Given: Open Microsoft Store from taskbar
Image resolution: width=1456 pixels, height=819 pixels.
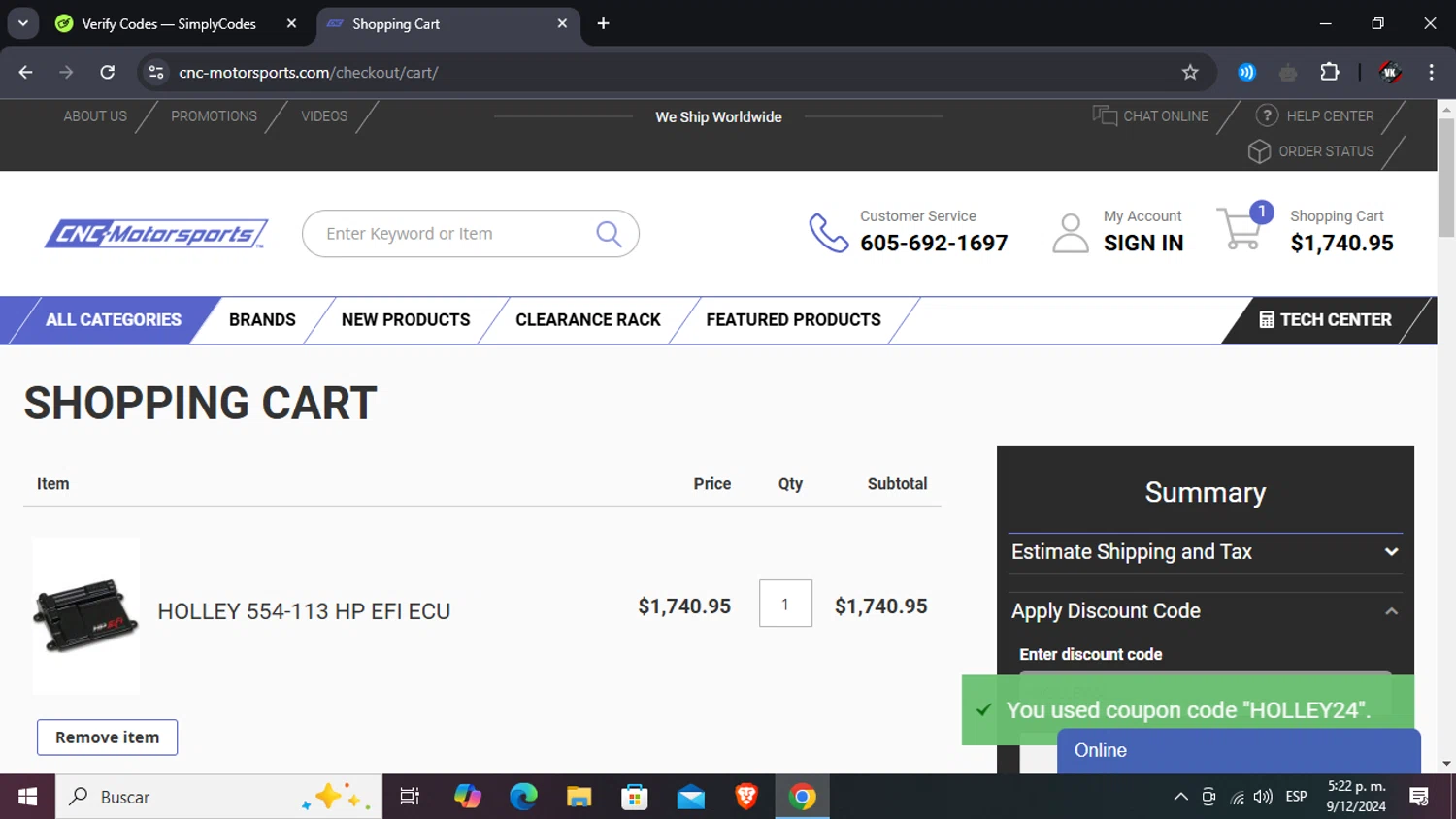Looking at the screenshot, I should [635, 797].
